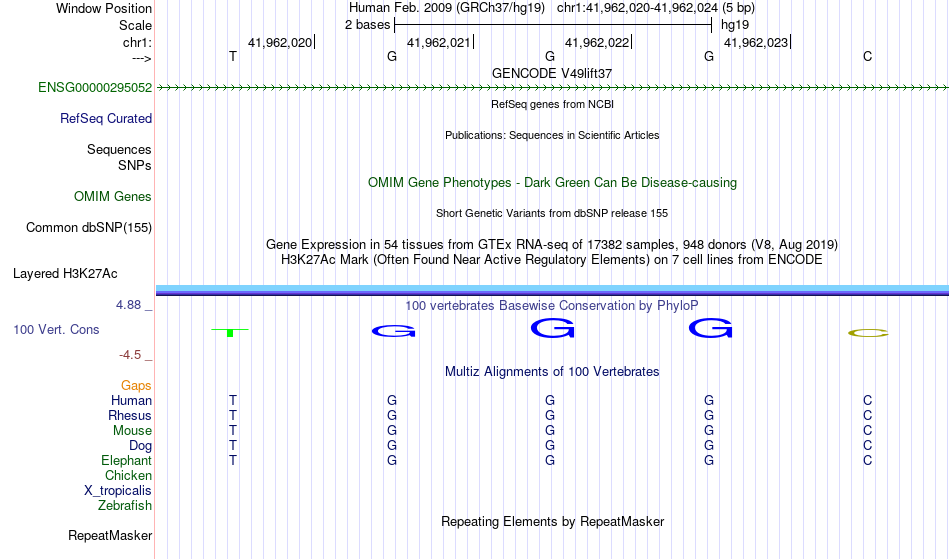Select the RepeatMasker track label
This screenshot has height=559, width=950.
point(110,535)
